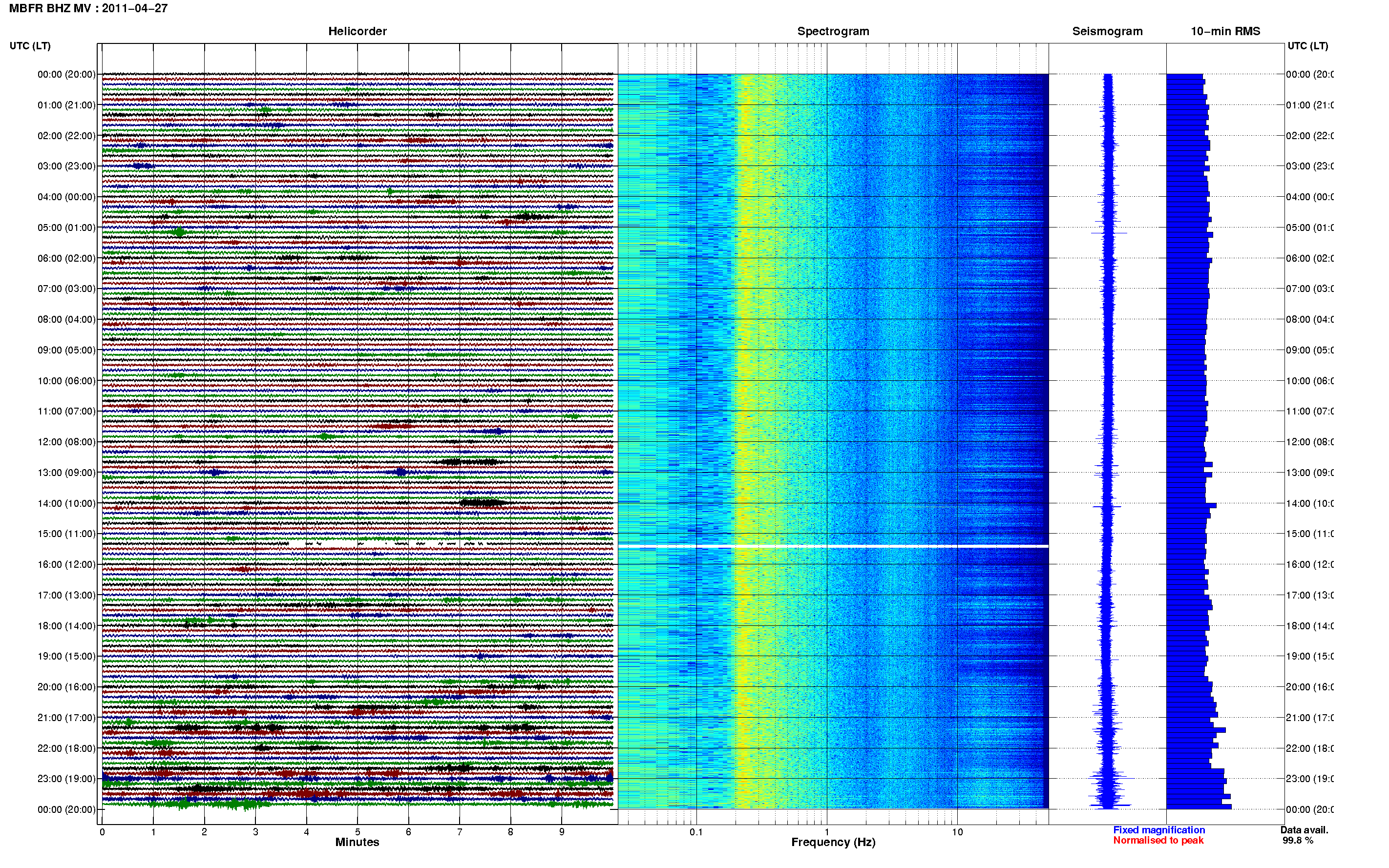This screenshot has width=1389, height=868.
Task: Click the 0.1 frequency tick label
Action: [x=696, y=832]
